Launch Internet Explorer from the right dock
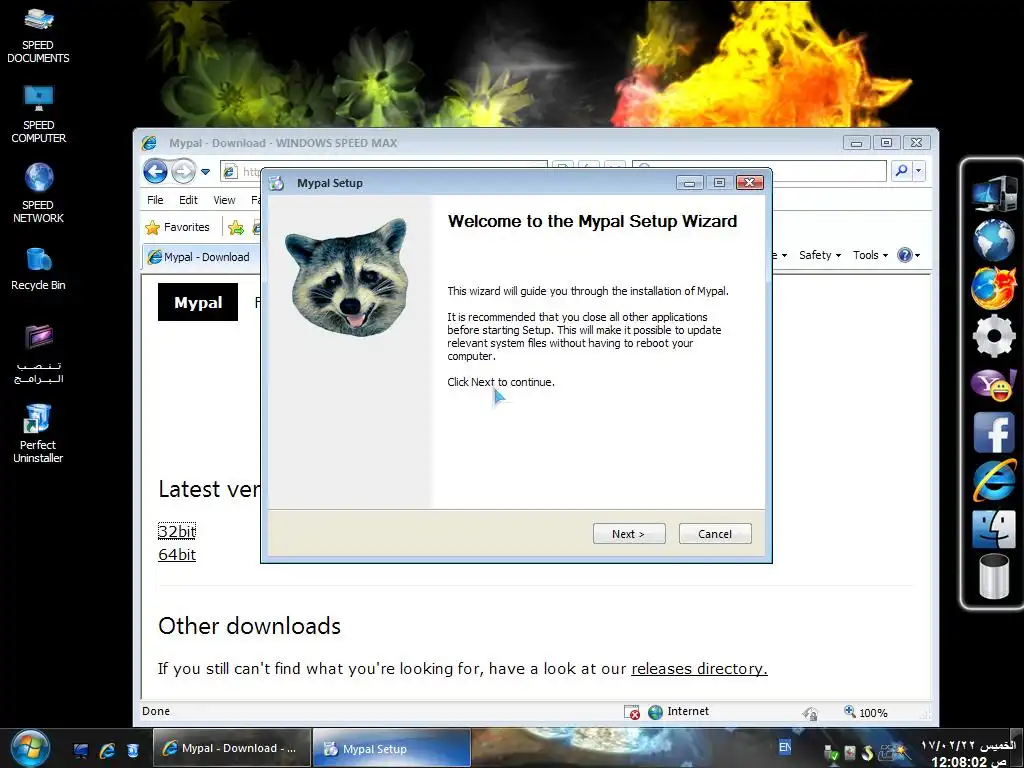The image size is (1024, 768). [x=993, y=480]
